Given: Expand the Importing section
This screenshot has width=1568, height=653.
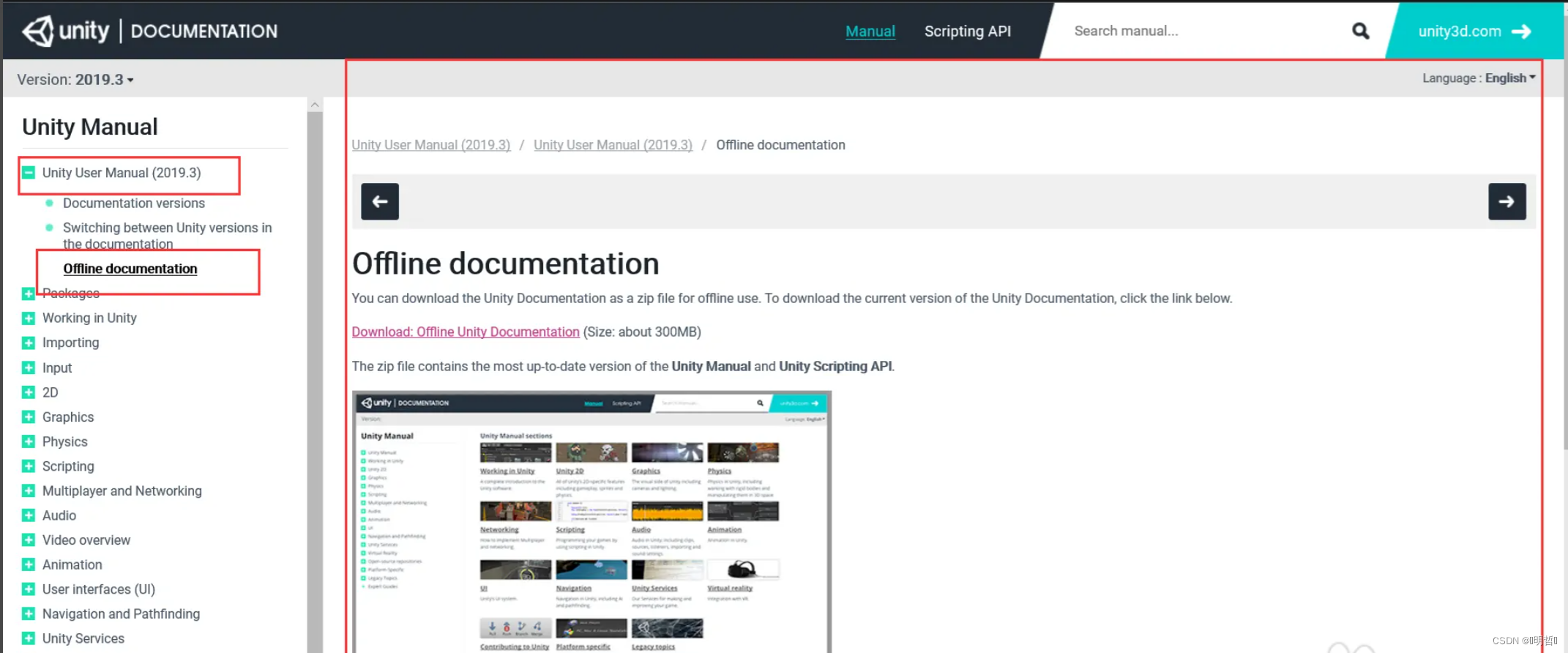Looking at the screenshot, I should [x=29, y=343].
